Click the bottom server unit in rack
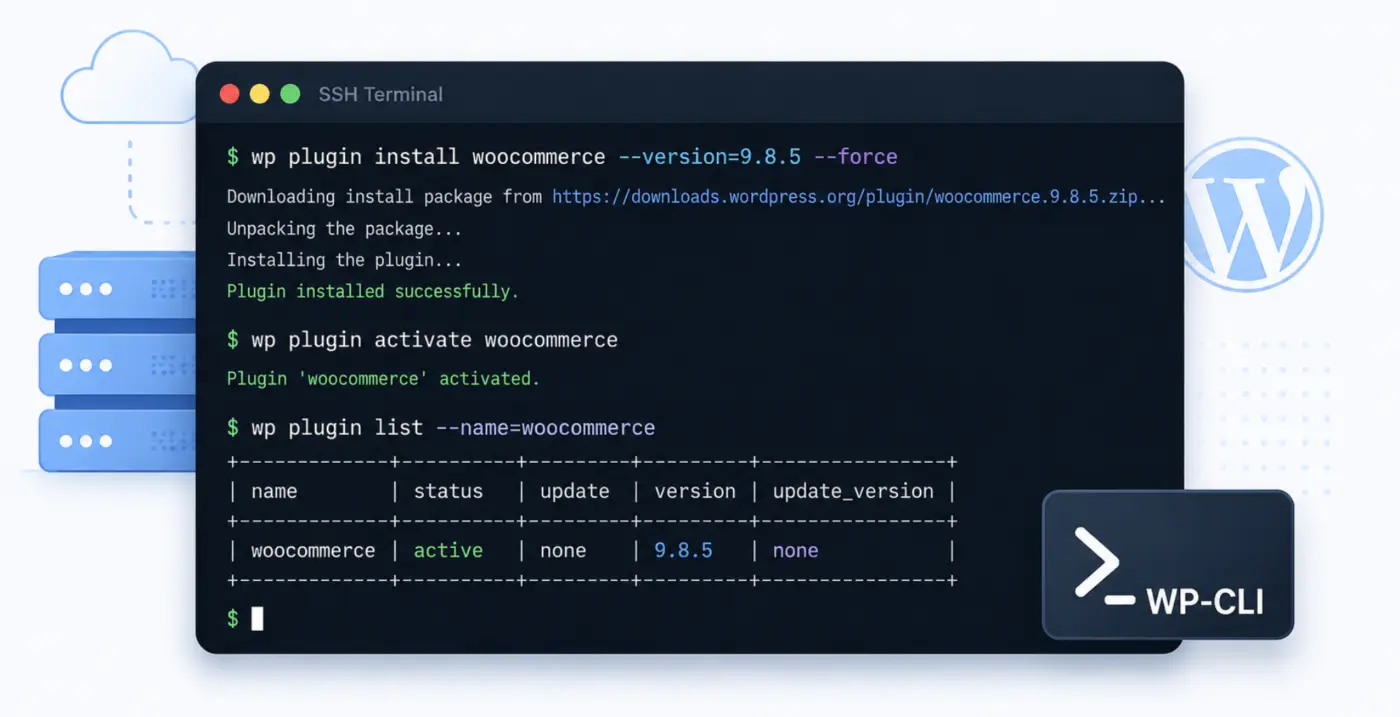The image size is (1400, 717). [118, 440]
